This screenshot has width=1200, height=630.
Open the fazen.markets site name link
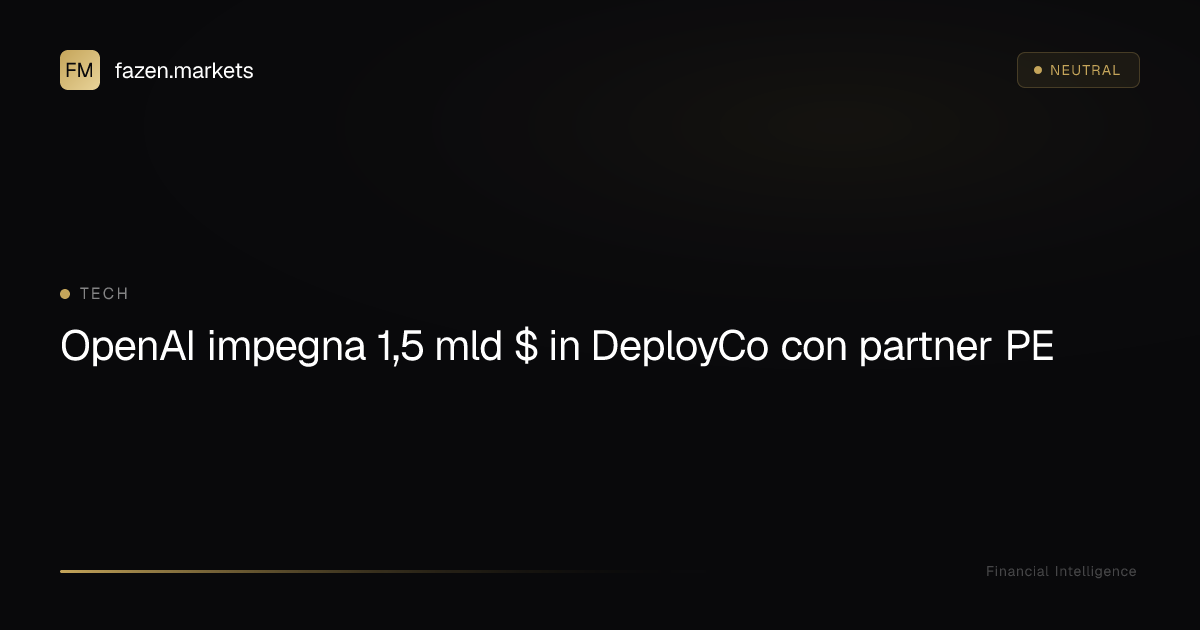(184, 70)
